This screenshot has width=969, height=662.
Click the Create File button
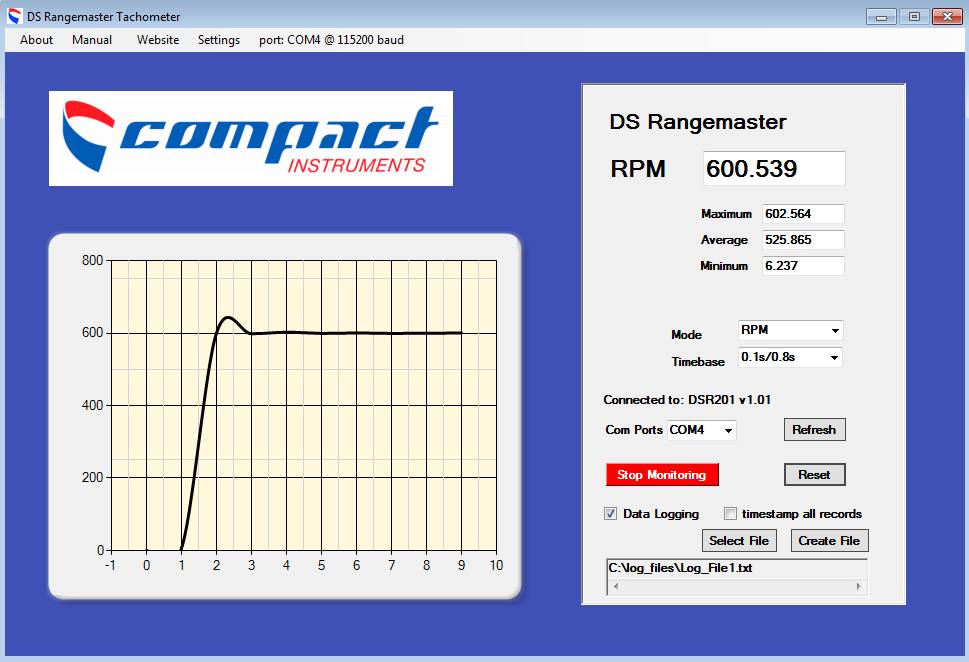829,541
